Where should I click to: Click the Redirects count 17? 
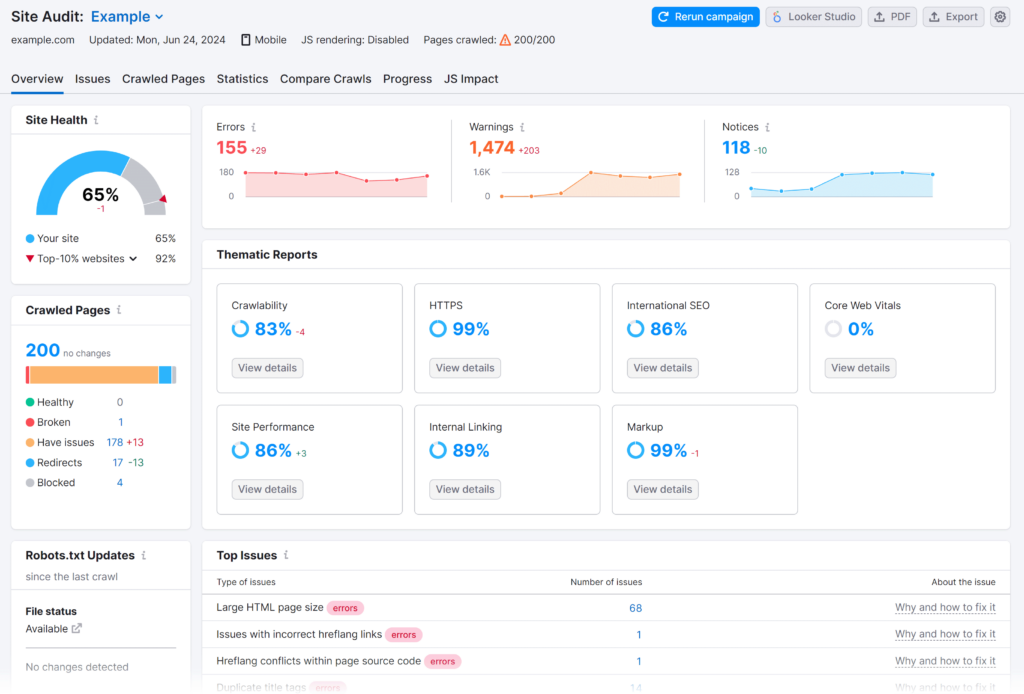coord(118,463)
